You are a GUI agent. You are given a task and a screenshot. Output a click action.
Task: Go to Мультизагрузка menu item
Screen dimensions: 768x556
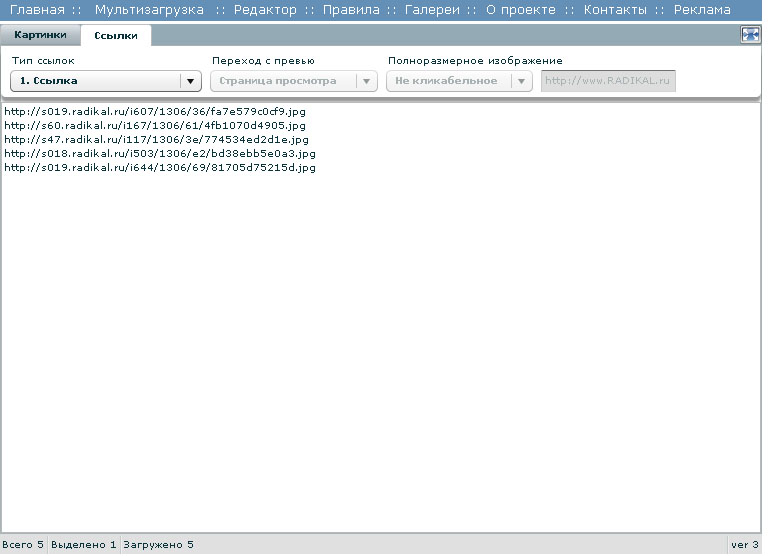tap(149, 10)
